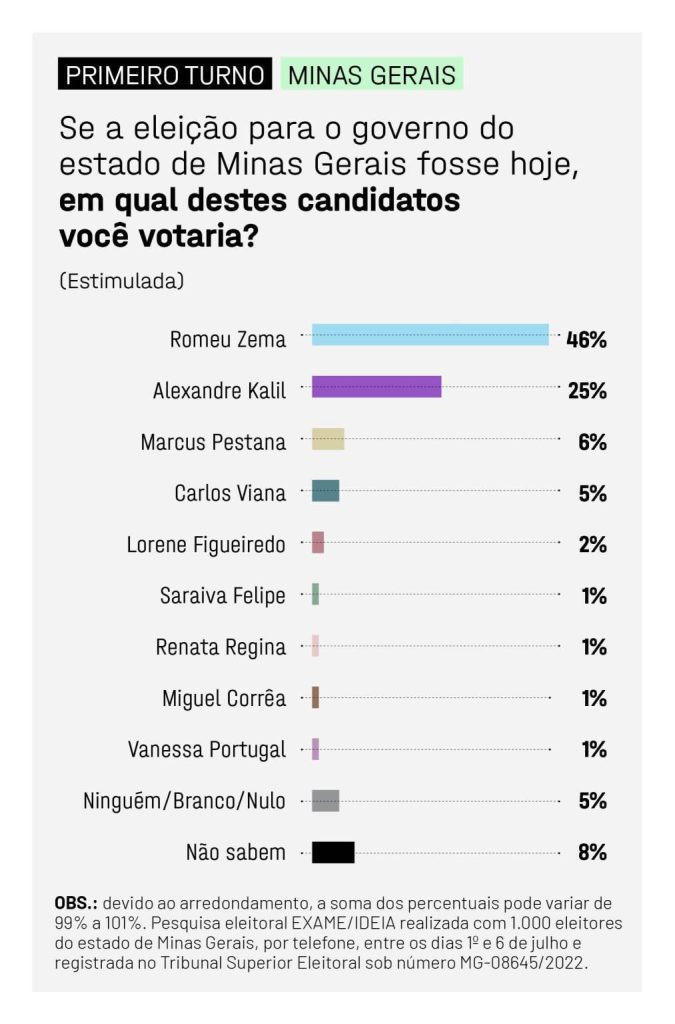Click the Romeu Zema name label
The image size is (675, 1024).
tap(228, 340)
